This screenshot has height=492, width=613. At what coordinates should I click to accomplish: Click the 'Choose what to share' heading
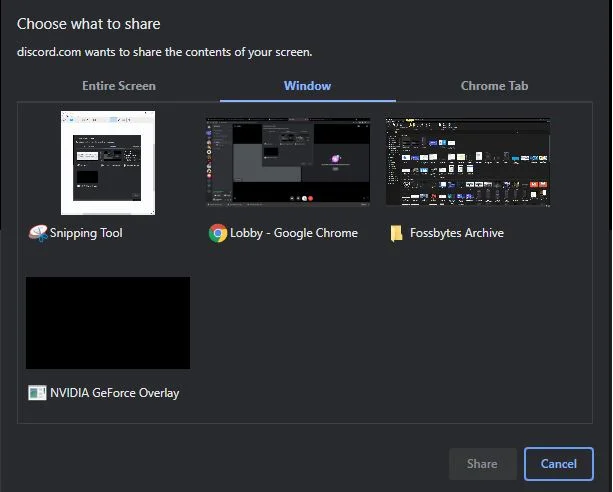click(89, 24)
